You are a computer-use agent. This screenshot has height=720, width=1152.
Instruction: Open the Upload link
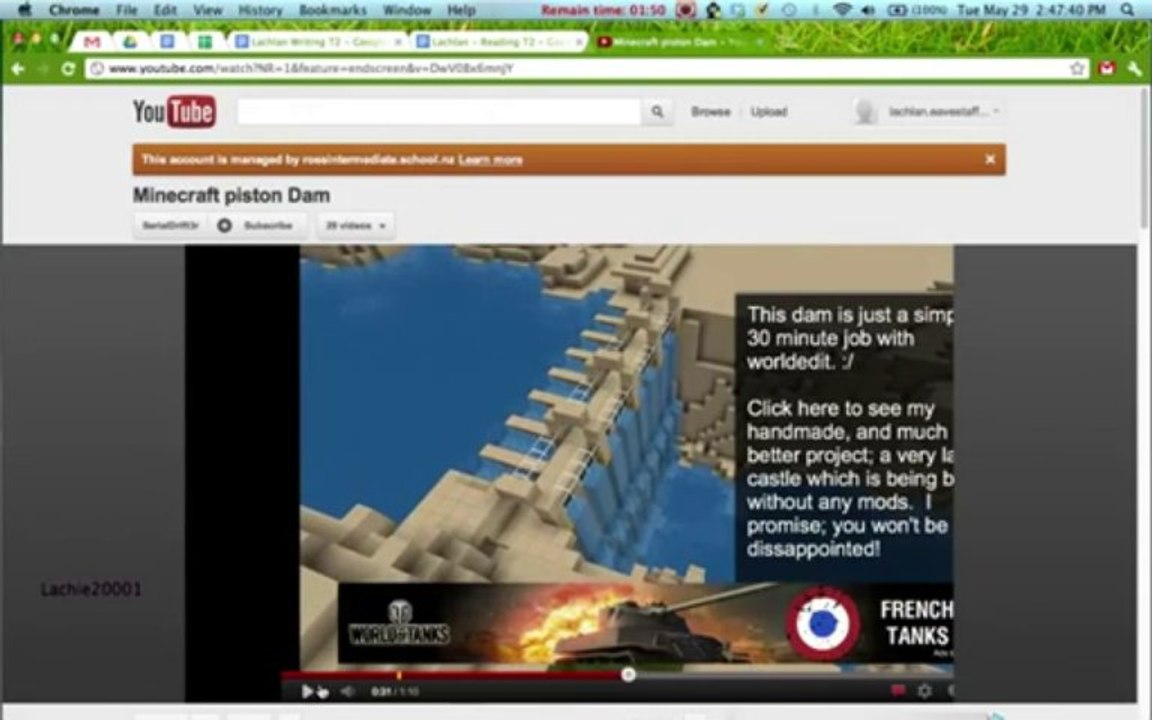click(x=768, y=112)
